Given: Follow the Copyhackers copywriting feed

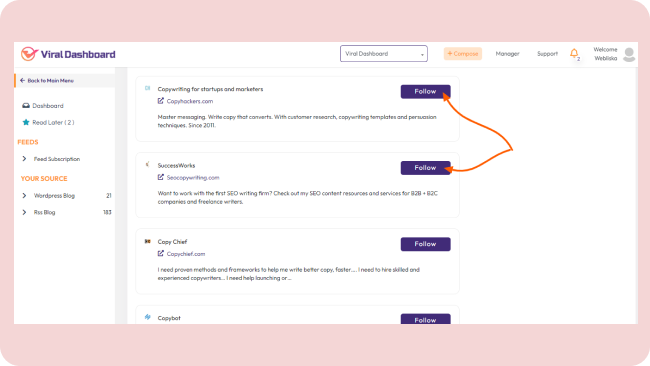Looking at the screenshot, I should (425, 92).
